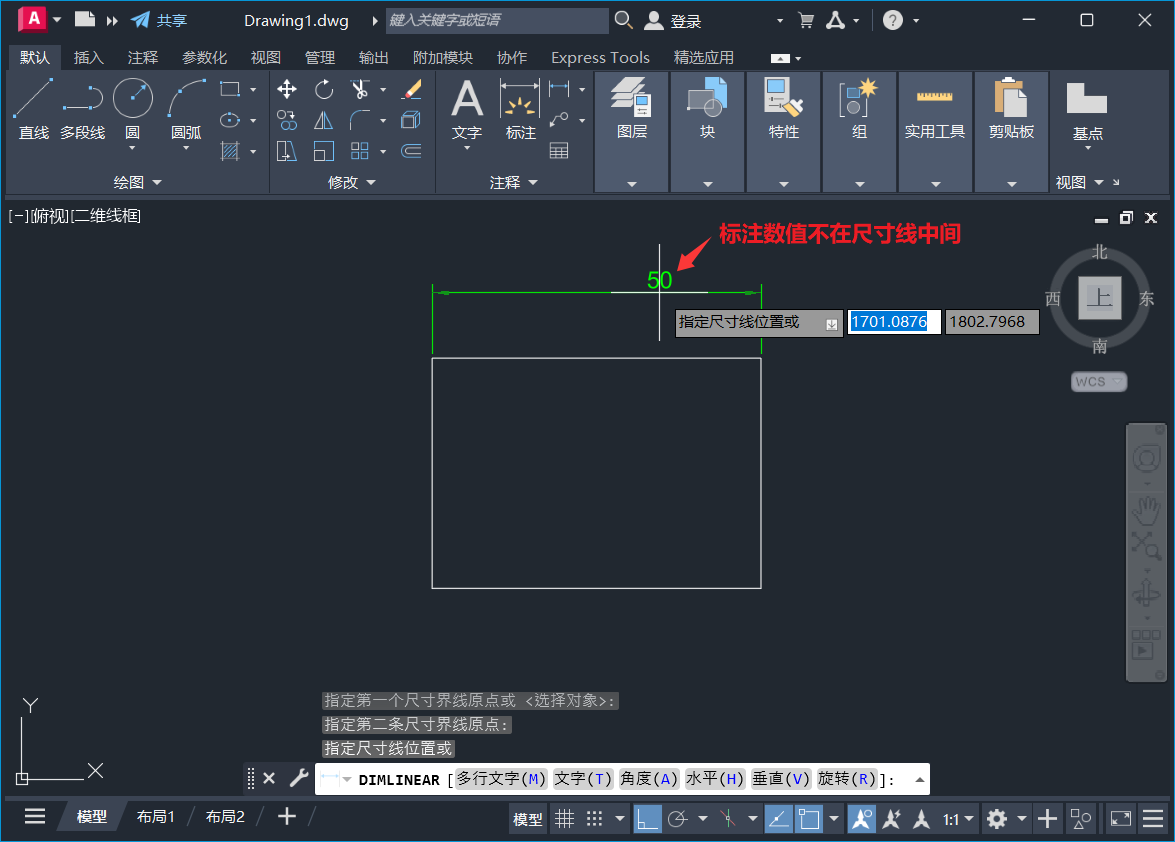Select the Move tool in Modify panel

[x=285, y=89]
